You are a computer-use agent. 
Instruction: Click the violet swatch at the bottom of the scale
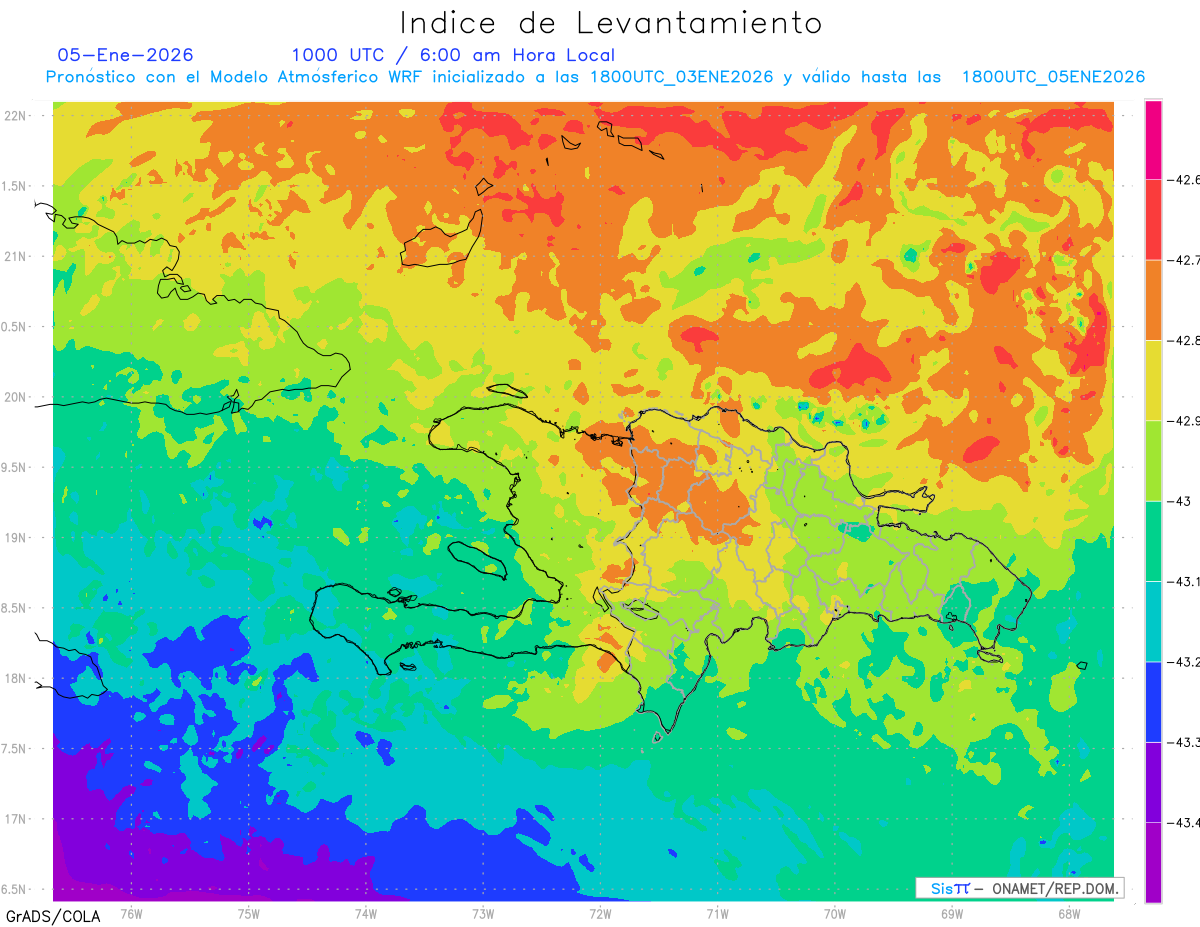[x=1153, y=862]
